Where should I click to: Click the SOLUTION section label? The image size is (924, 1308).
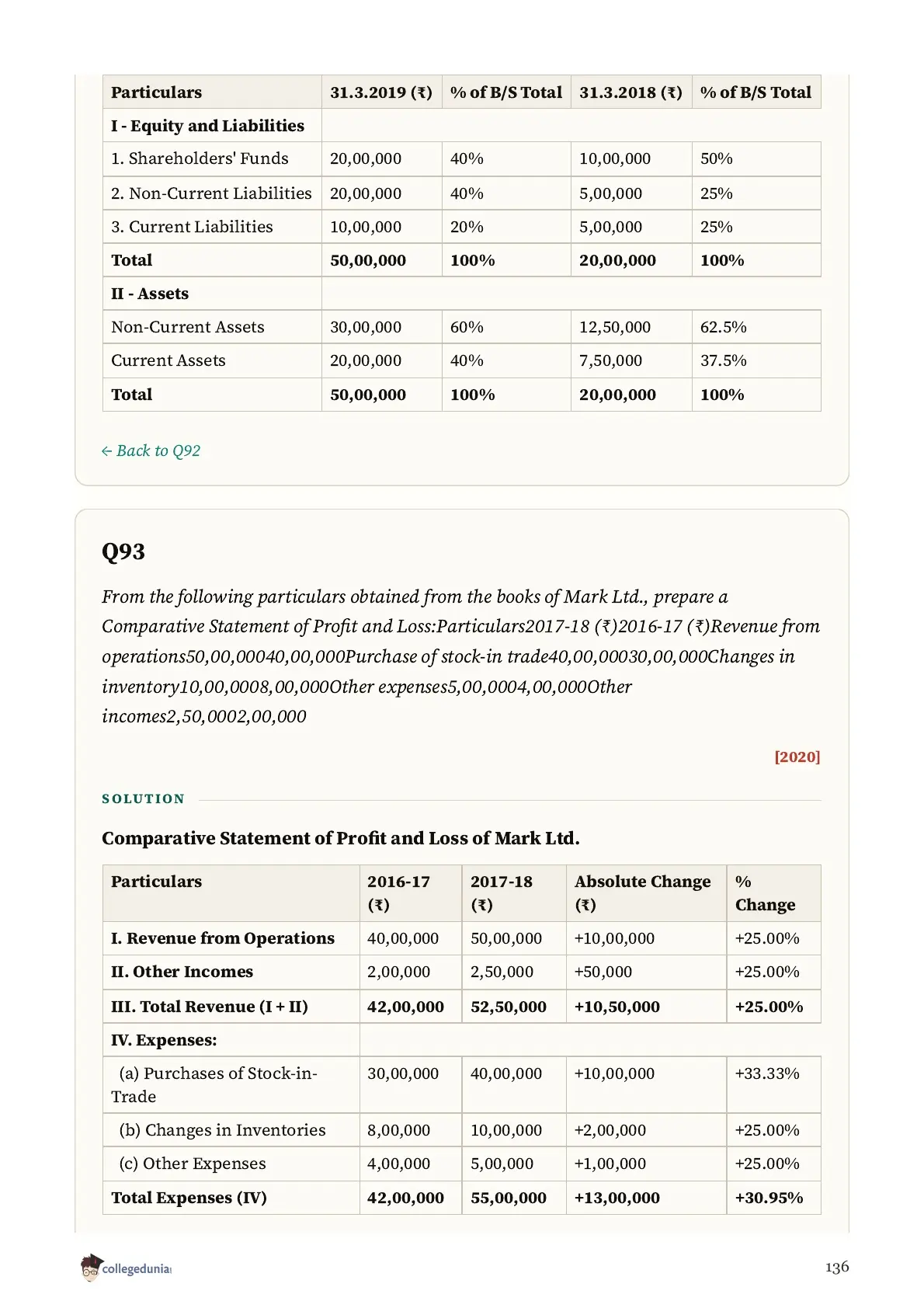[144, 798]
